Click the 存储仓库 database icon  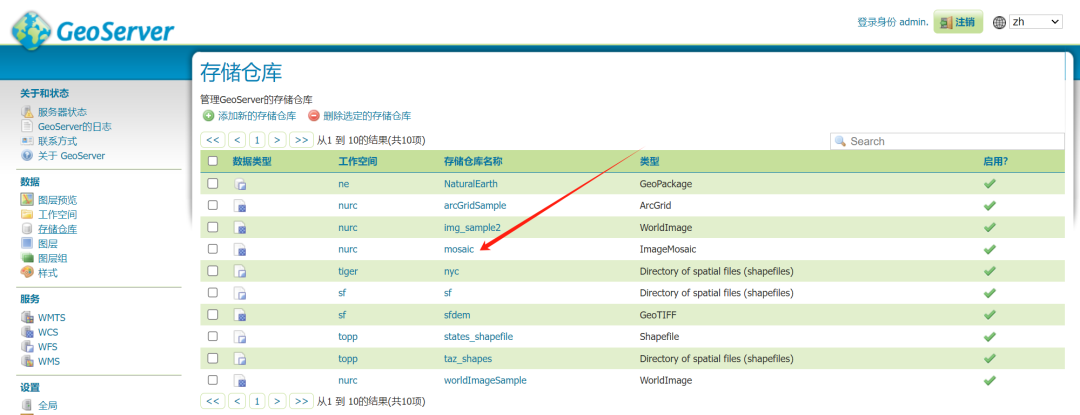pos(27,229)
